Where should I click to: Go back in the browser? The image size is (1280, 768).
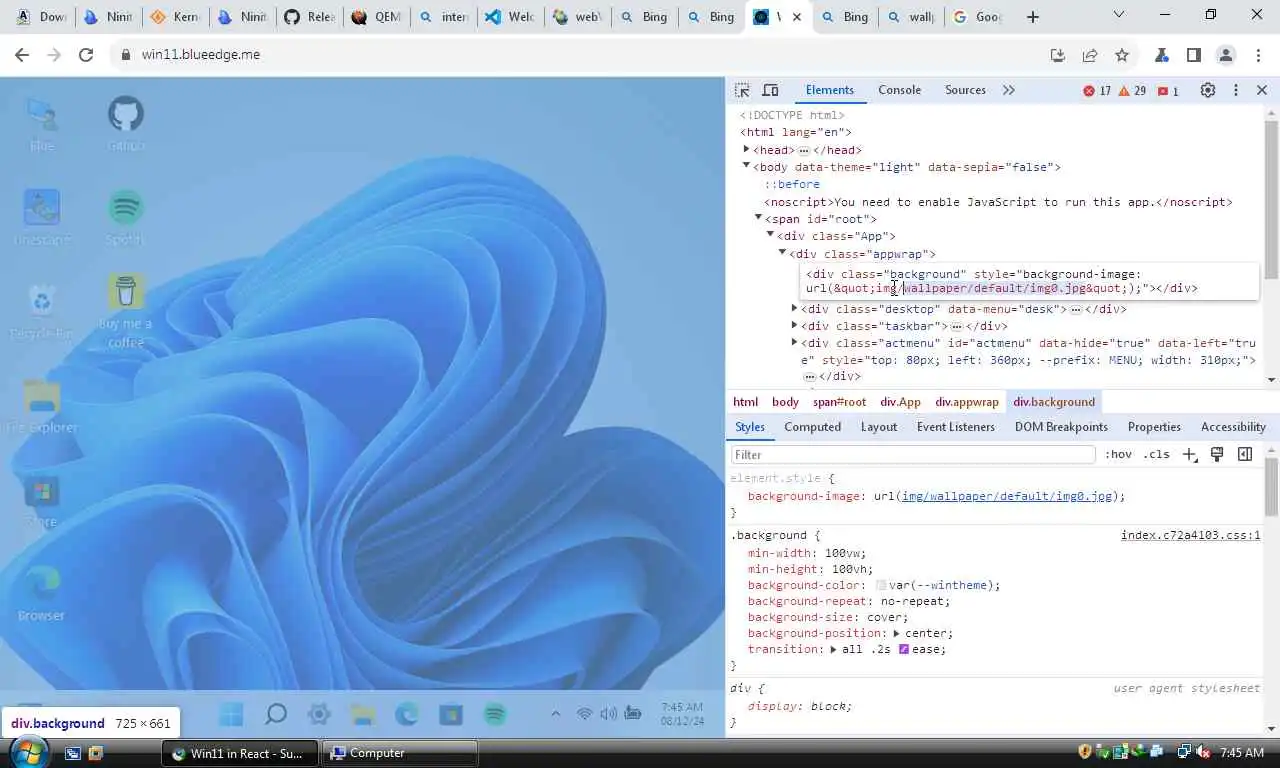(x=21, y=55)
